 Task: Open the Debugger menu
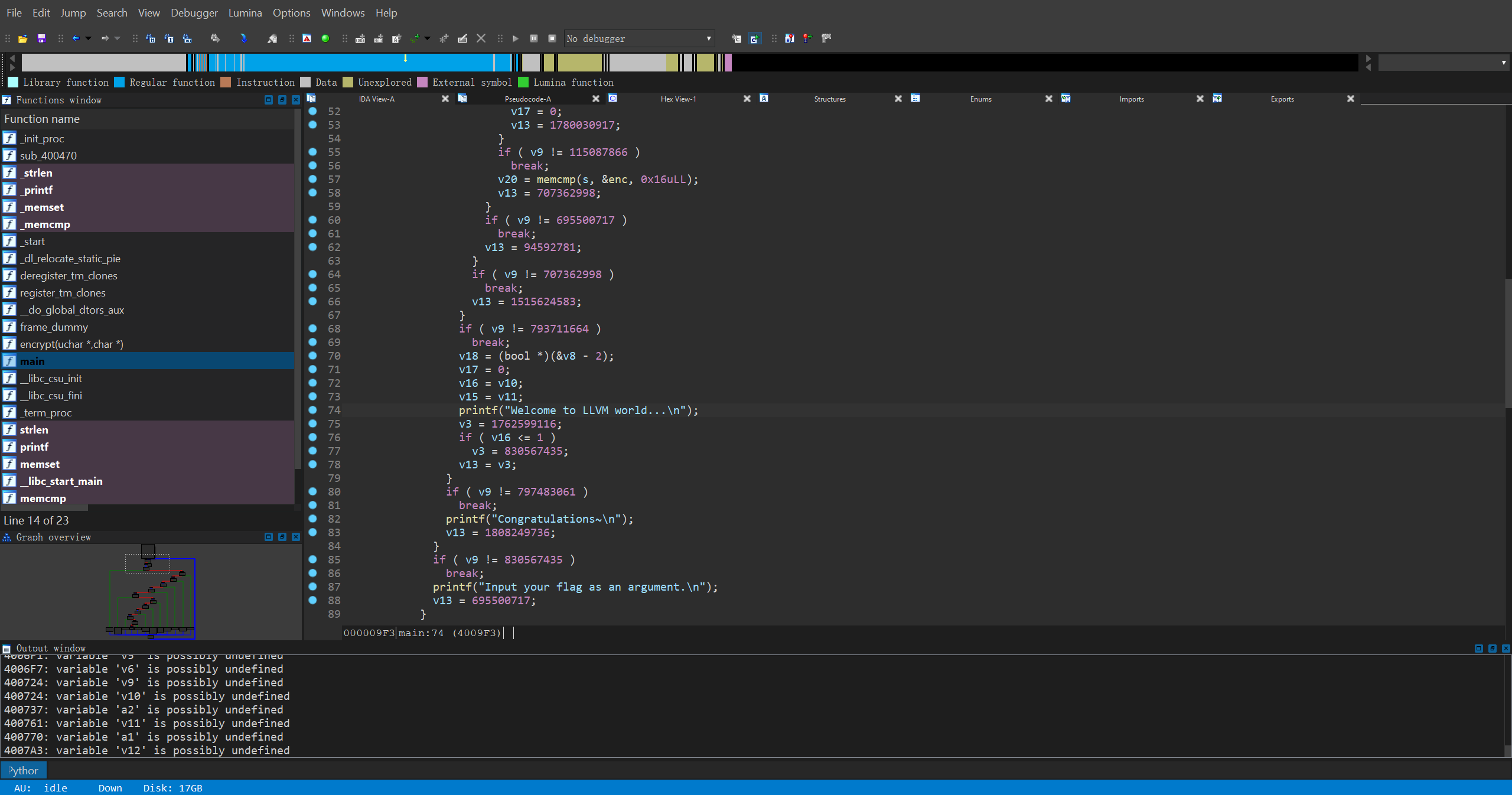pyautogui.click(x=194, y=12)
